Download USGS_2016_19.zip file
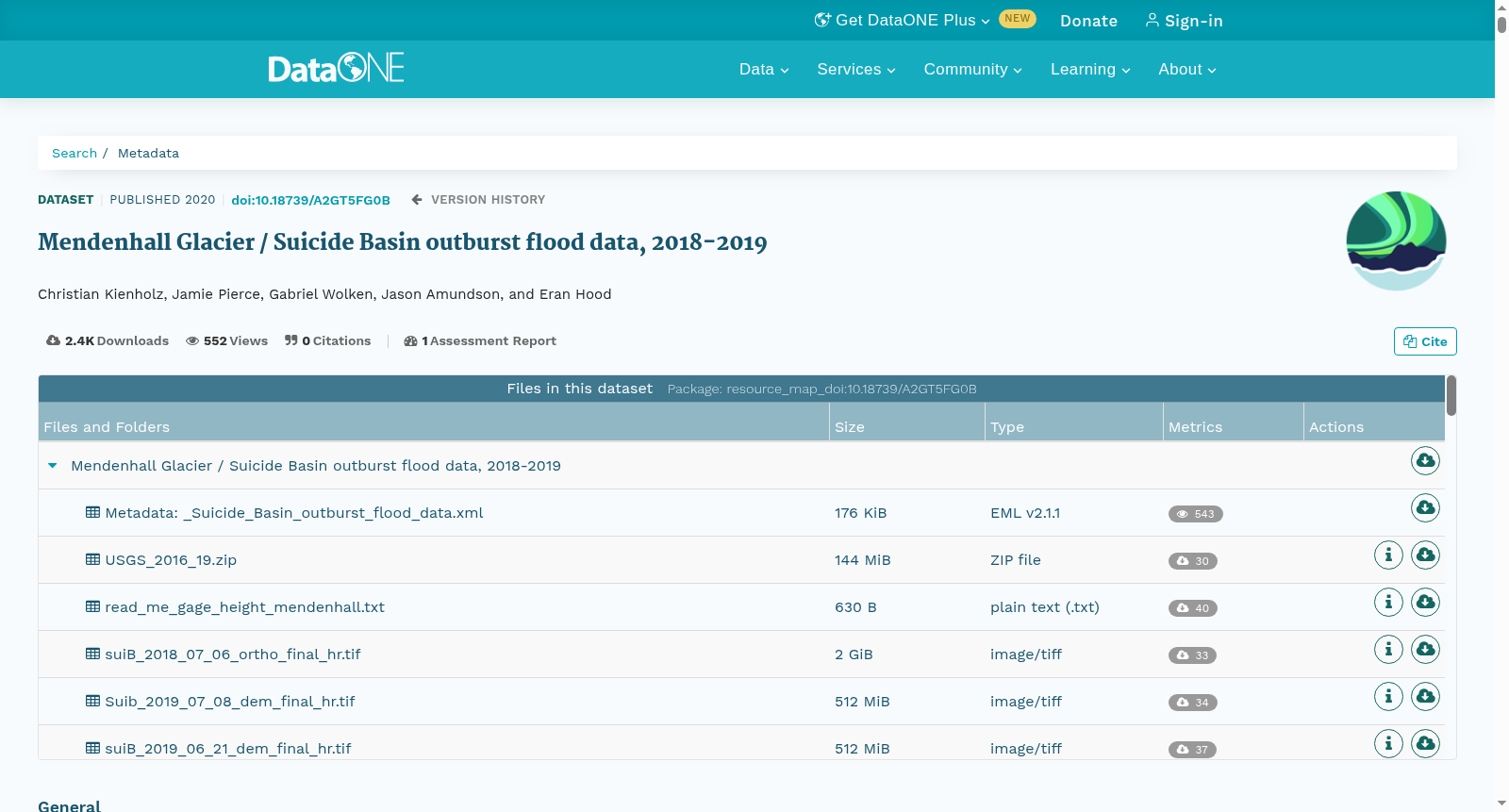 pyautogui.click(x=1425, y=555)
